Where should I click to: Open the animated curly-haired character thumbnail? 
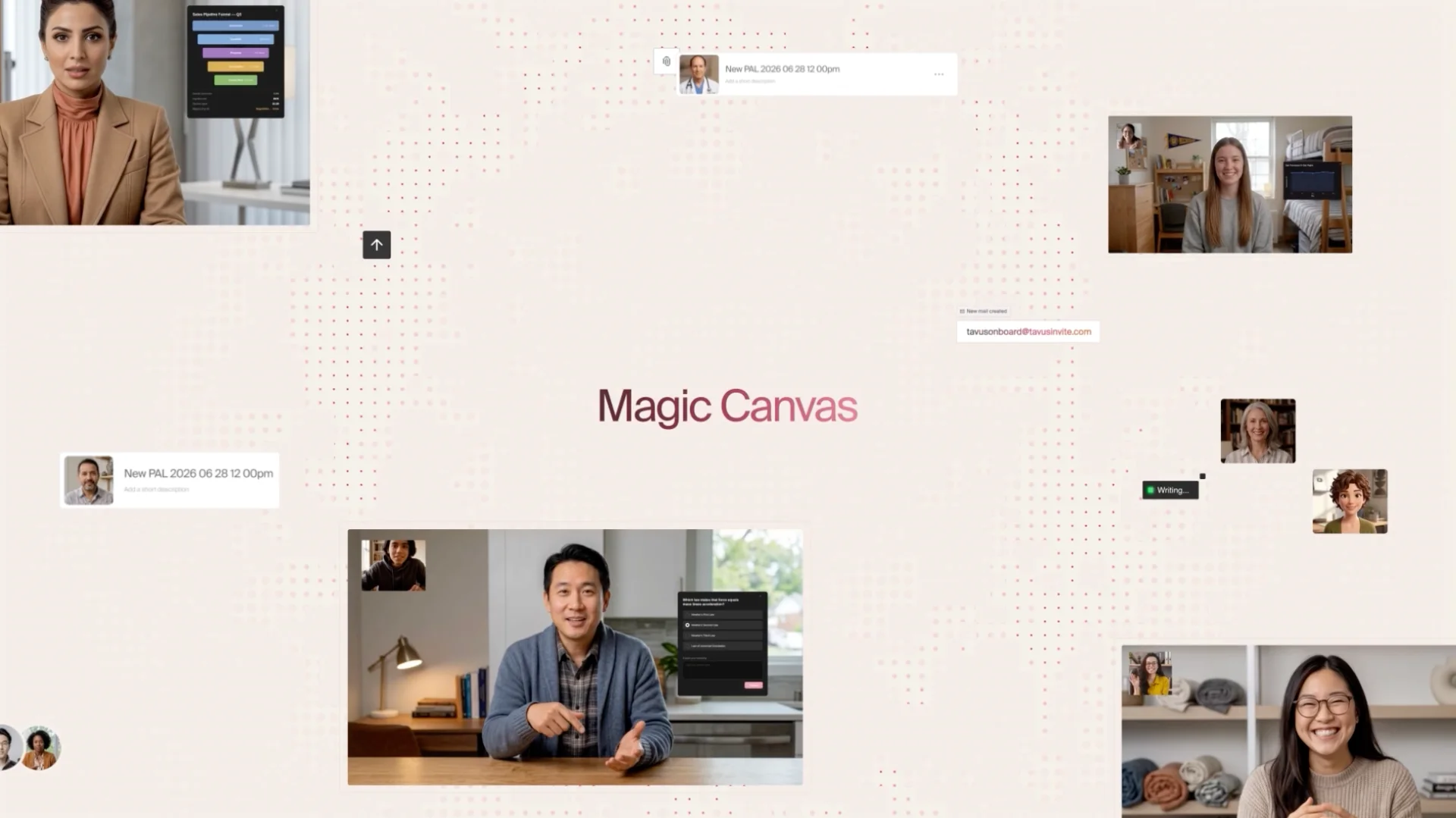1350,501
